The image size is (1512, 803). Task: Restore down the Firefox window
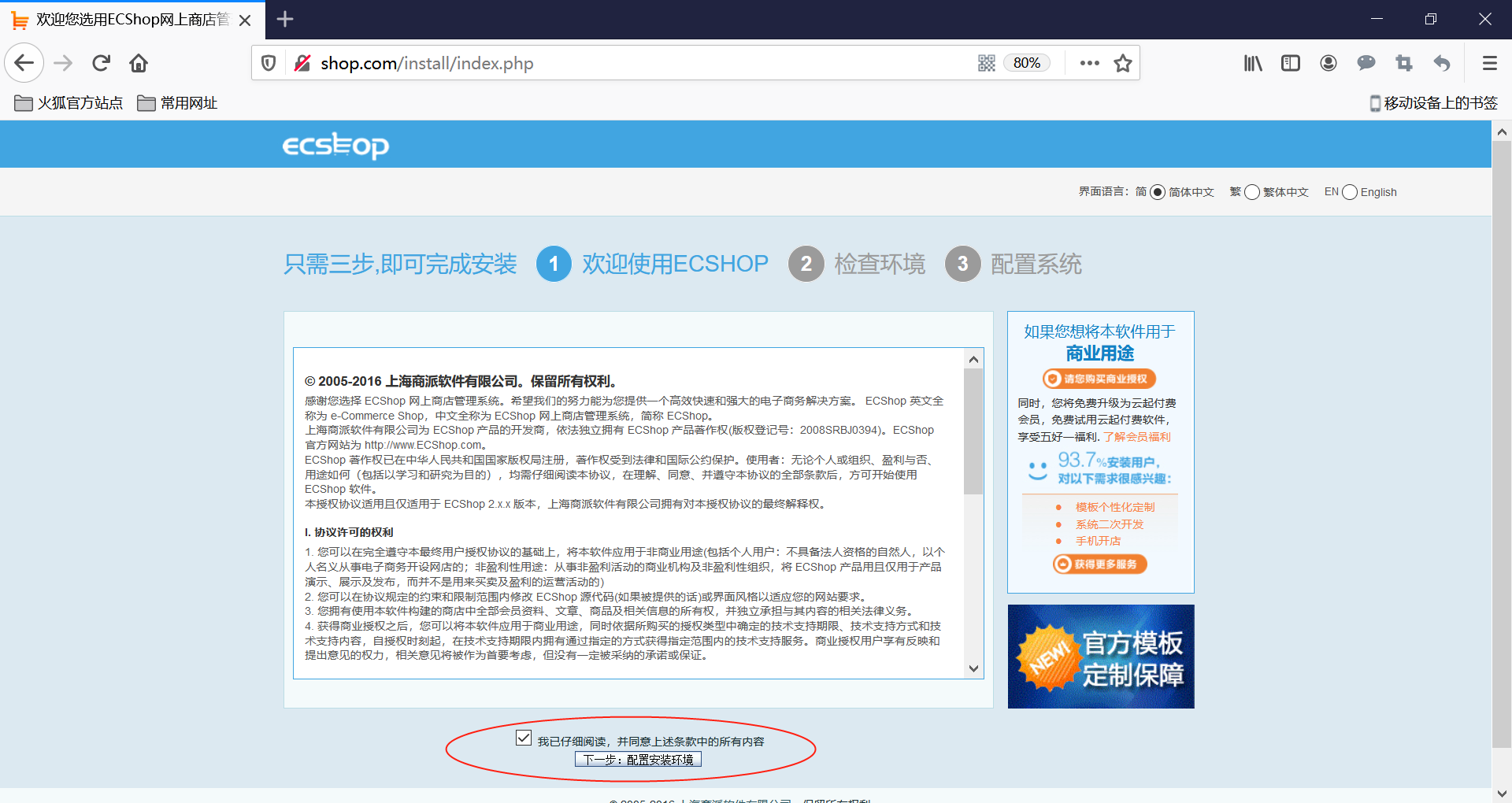[x=1431, y=19]
